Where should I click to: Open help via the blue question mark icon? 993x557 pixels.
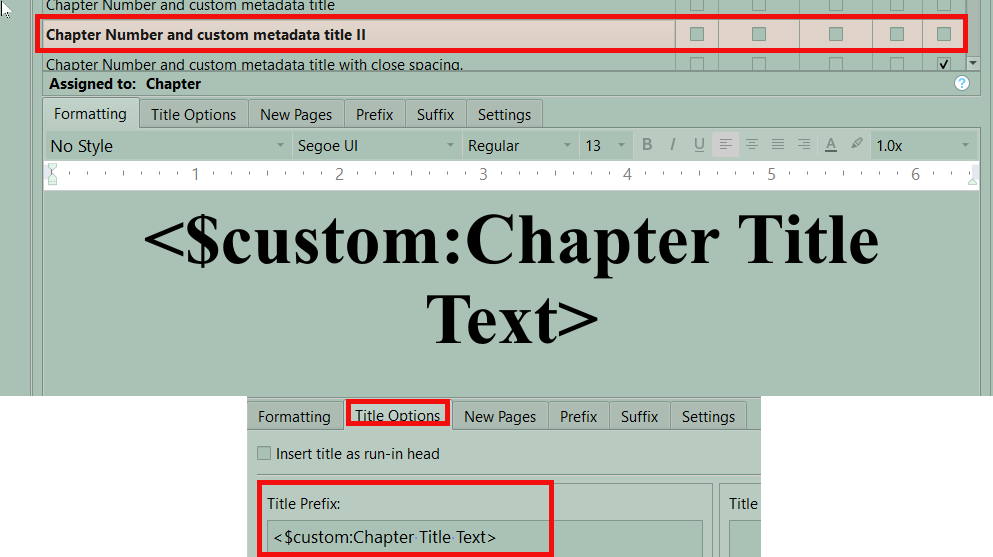click(962, 84)
